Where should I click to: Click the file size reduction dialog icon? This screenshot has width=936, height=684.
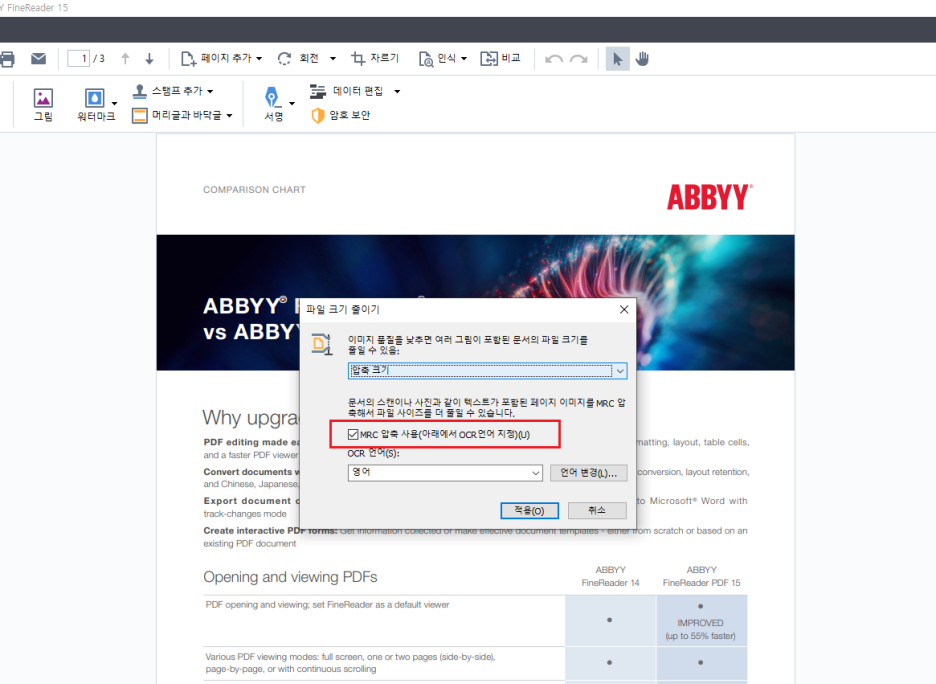click(x=322, y=344)
